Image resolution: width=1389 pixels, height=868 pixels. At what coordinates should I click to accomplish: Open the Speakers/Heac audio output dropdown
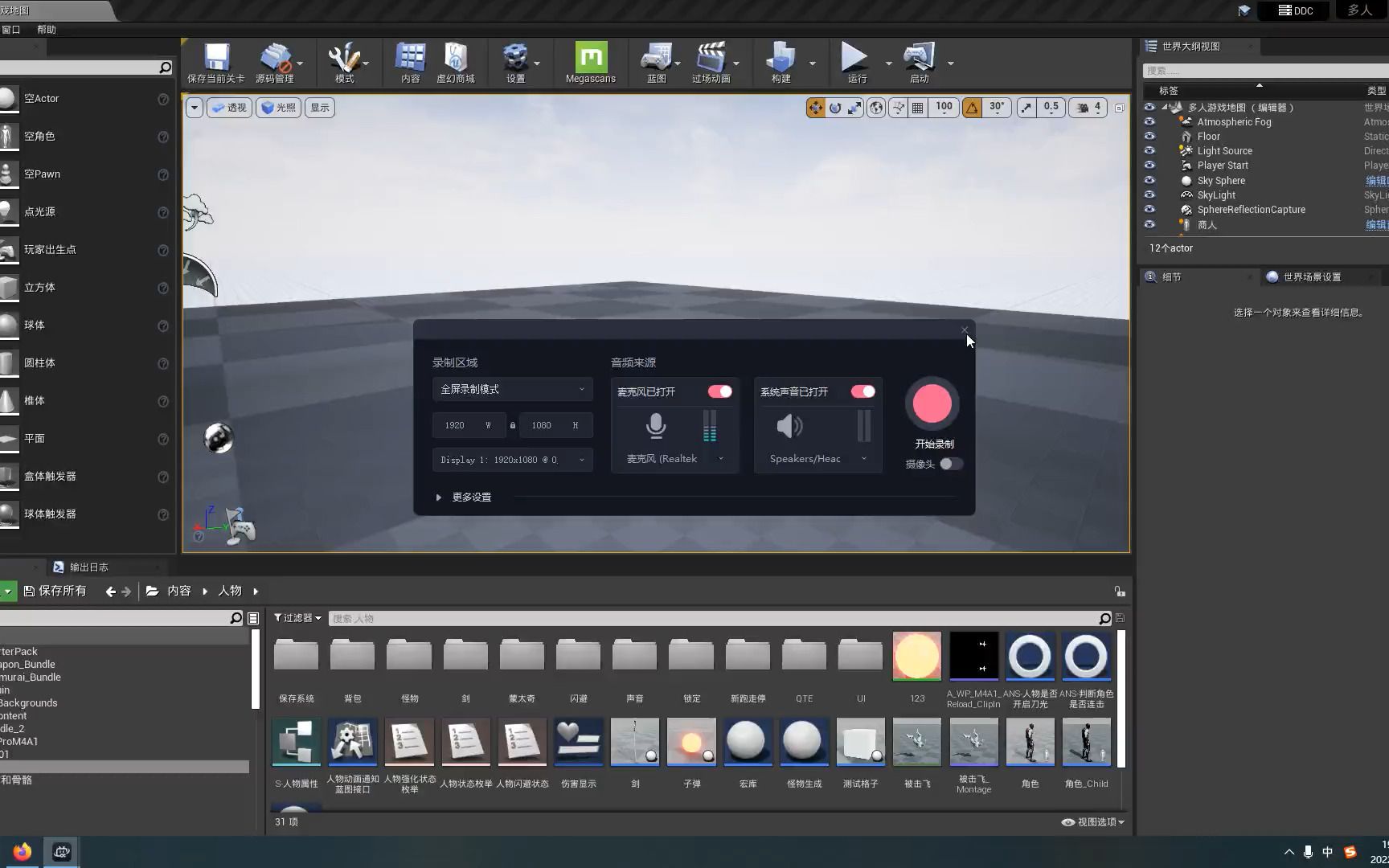click(817, 458)
